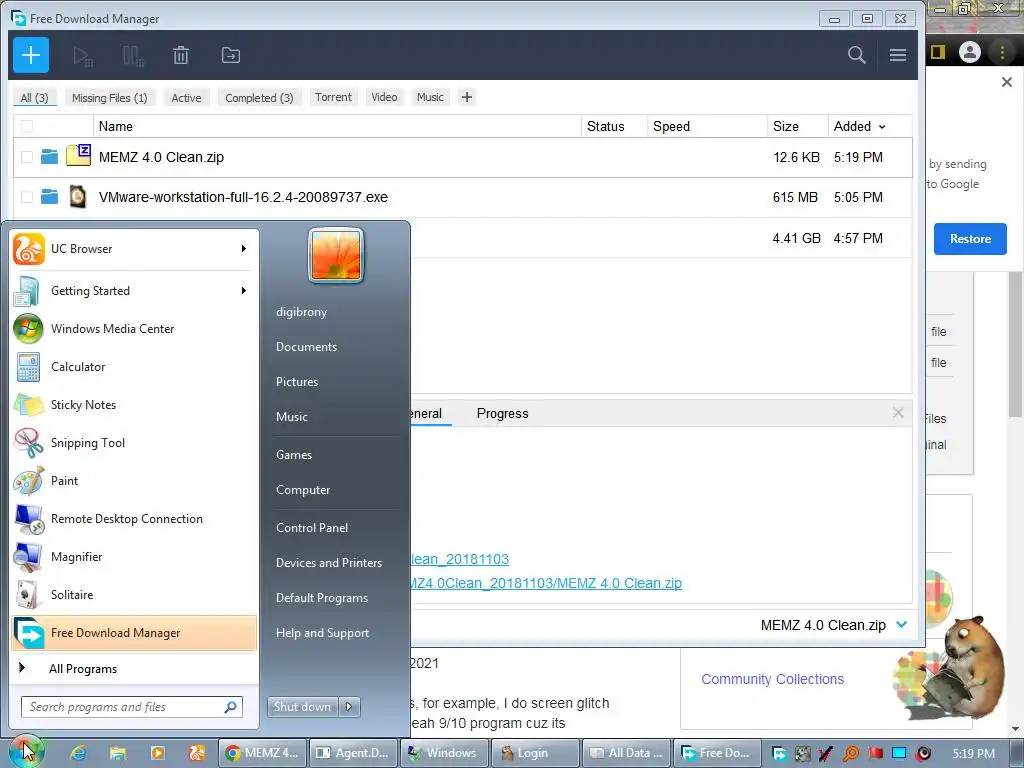Switch to the Active filter tab

[186, 97]
